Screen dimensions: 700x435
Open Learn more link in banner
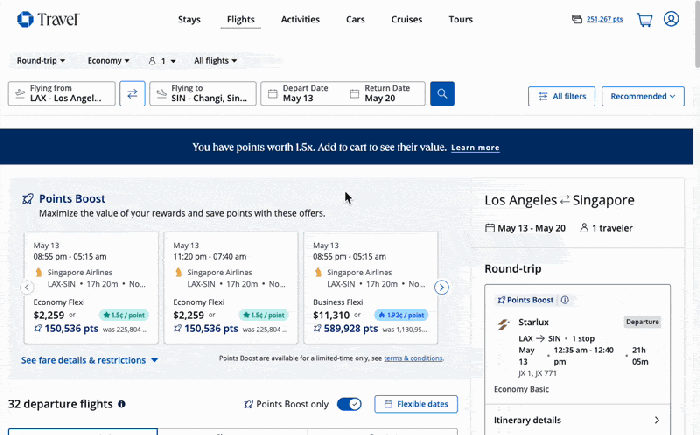click(475, 148)
